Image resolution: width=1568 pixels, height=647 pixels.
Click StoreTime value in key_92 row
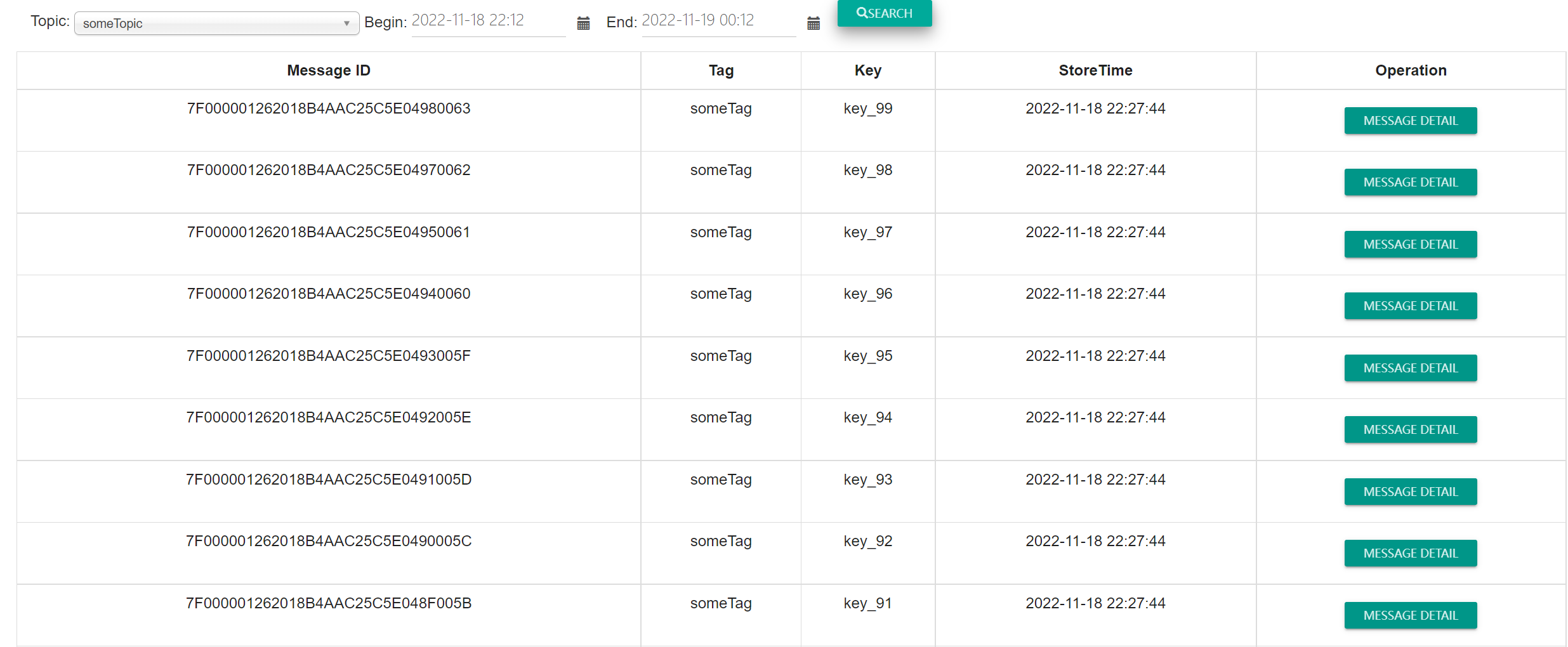(1095, 541)
